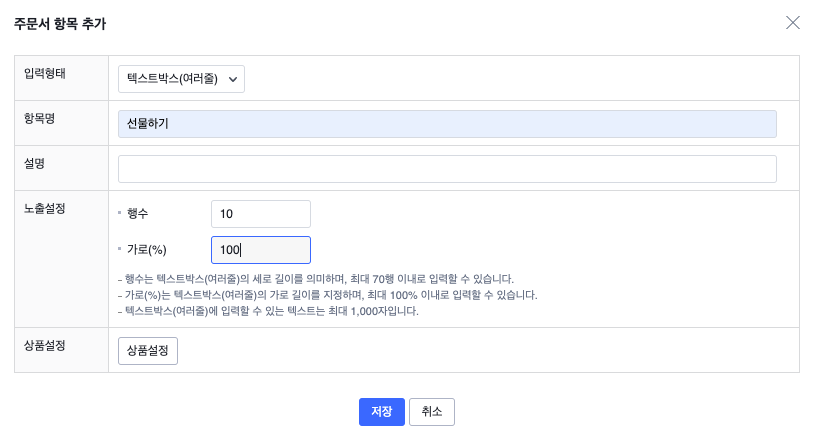Cancel using the 취소 button
815x440 pixels.
pos(432,412)
